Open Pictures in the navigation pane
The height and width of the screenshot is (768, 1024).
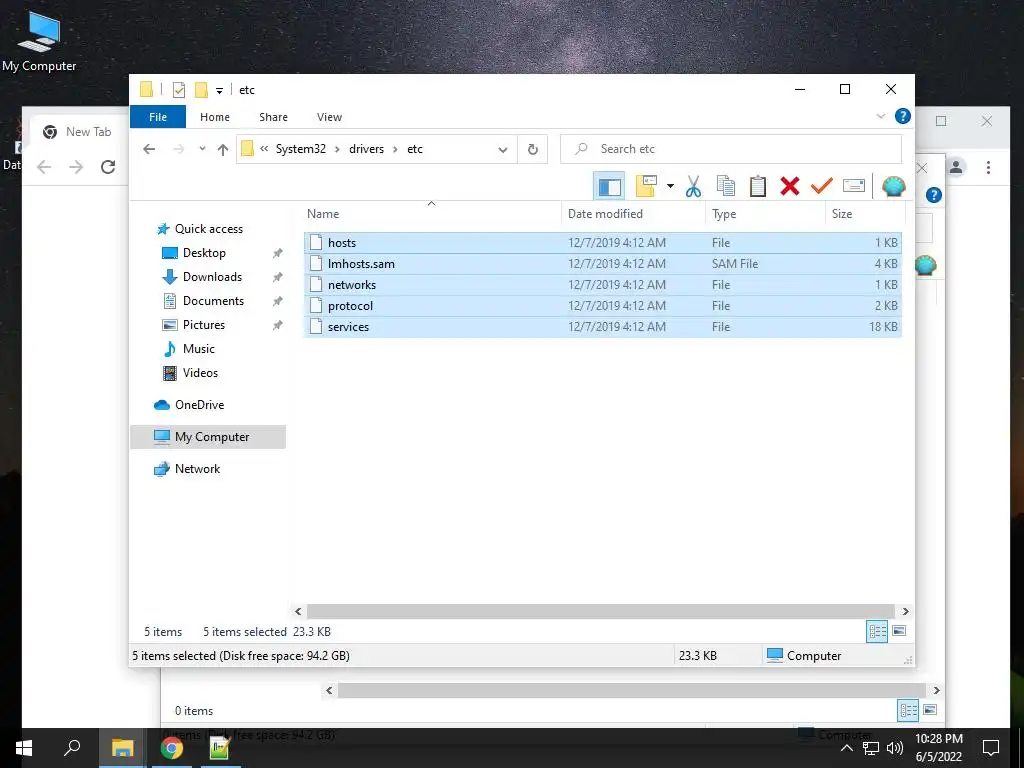coord(193,325)
